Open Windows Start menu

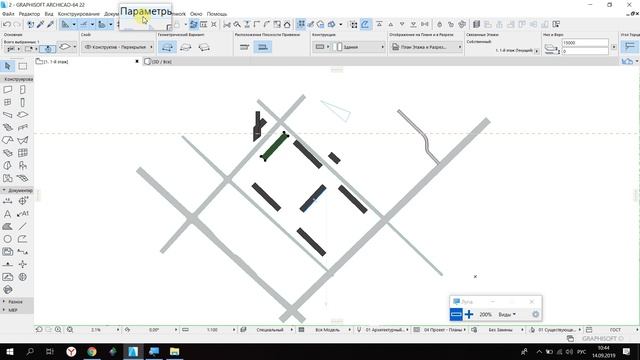tap(10, 351)
